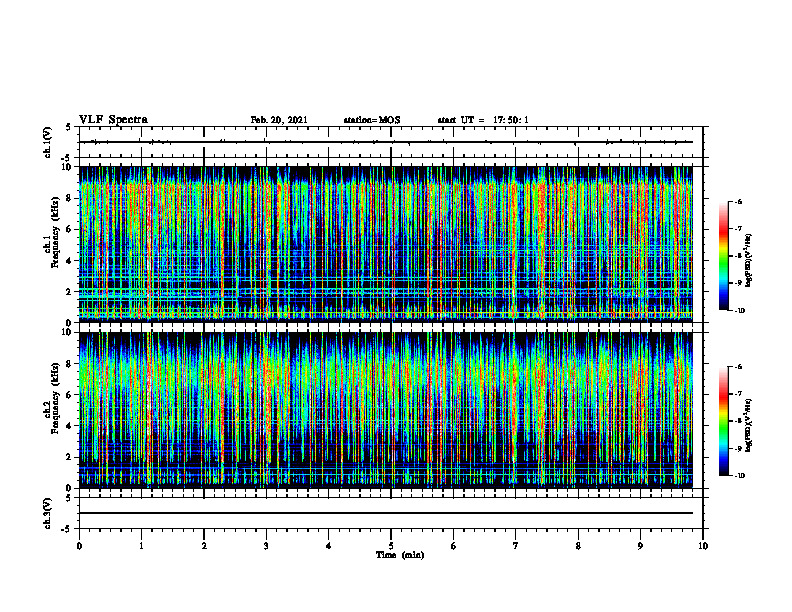Select the 'start UT = 17:50: 1' text
The height and width of the screenshot is (612, 792).
point(483,120)
